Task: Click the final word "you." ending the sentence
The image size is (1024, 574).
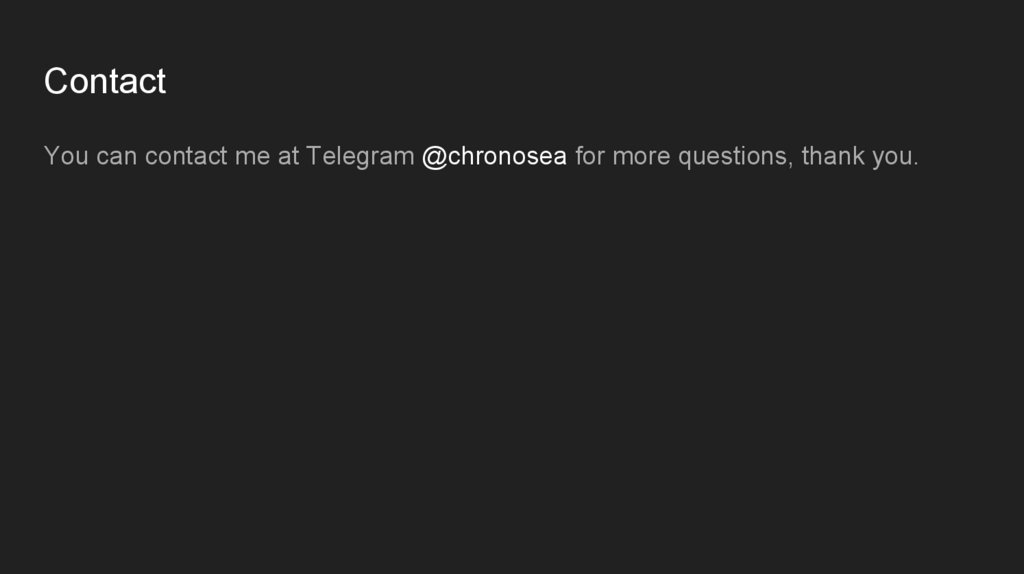Action: [895, 158]
